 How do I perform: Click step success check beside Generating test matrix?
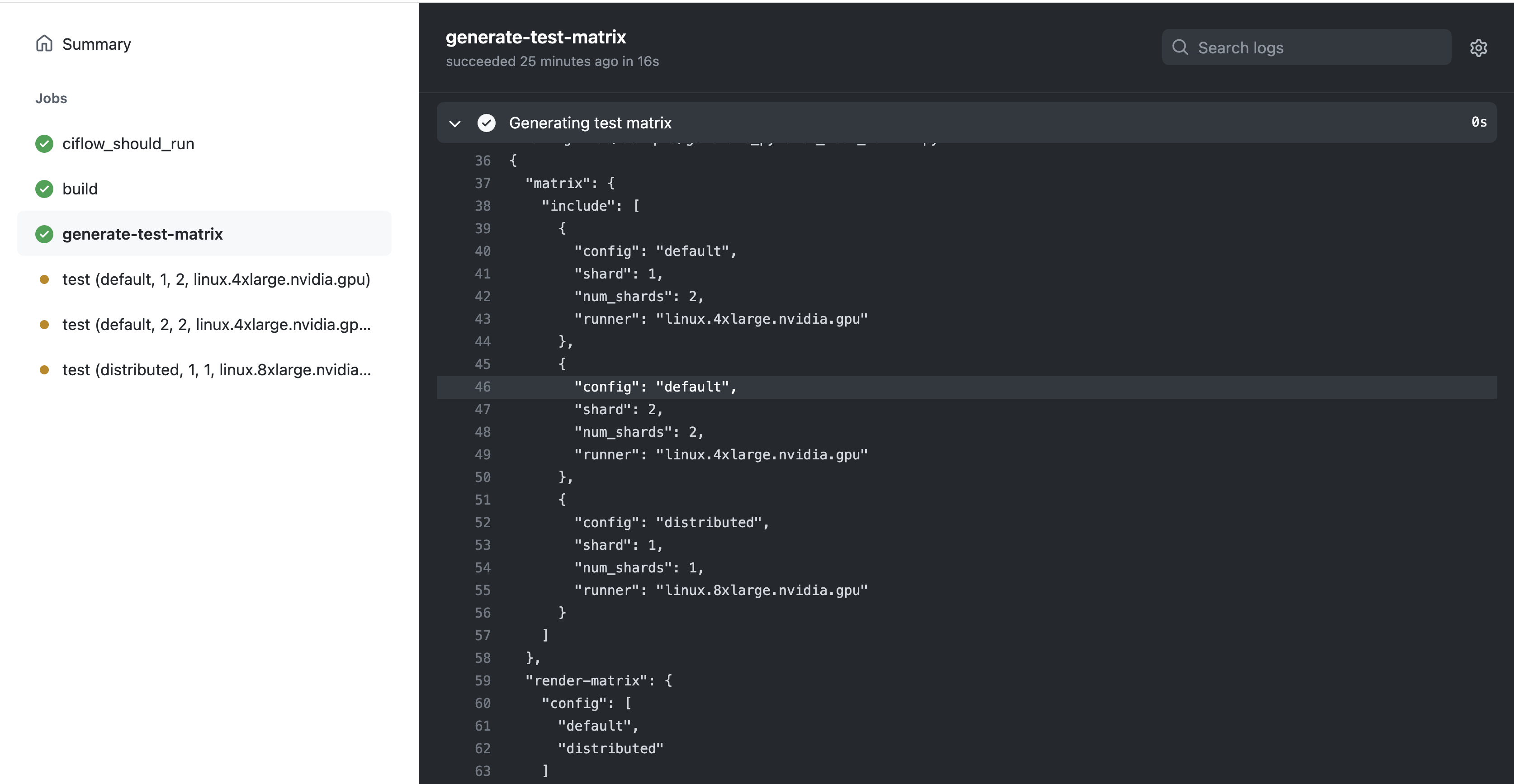pos(486,123)
